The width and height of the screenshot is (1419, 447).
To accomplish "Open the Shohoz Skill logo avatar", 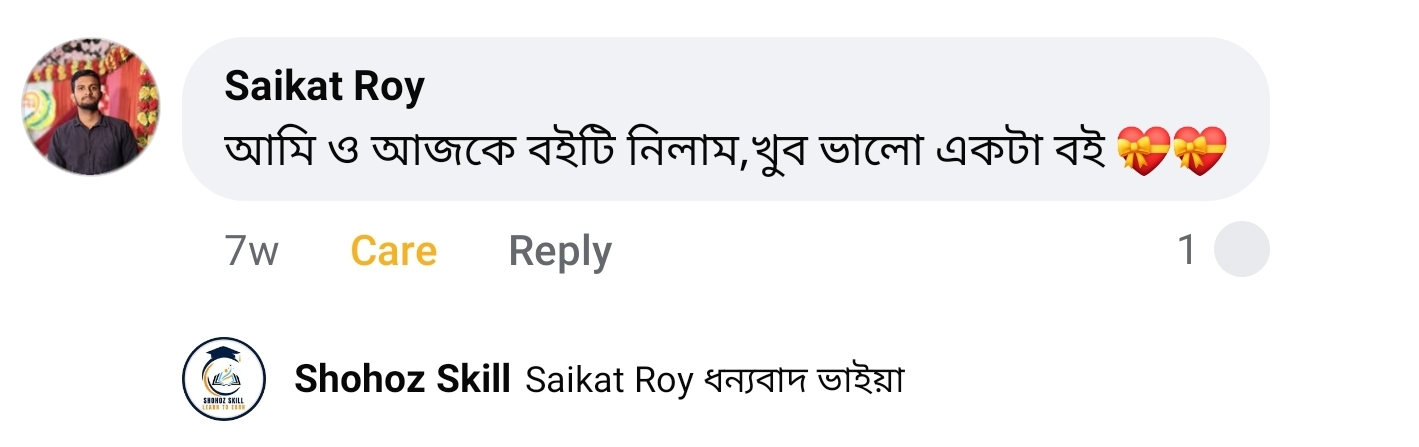I will (x=224, y=379).
